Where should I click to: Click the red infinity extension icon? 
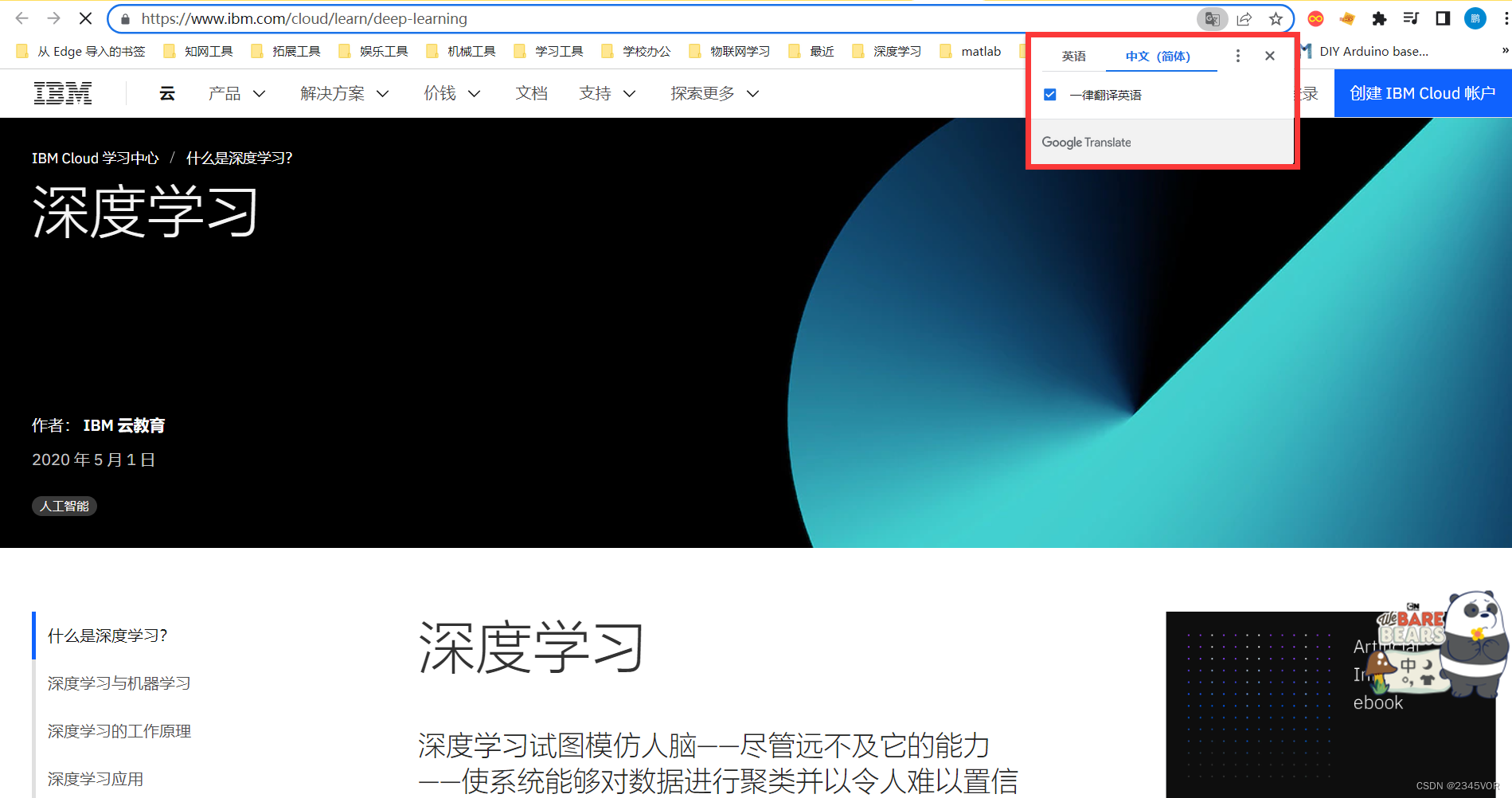(x=1316, y=18)
